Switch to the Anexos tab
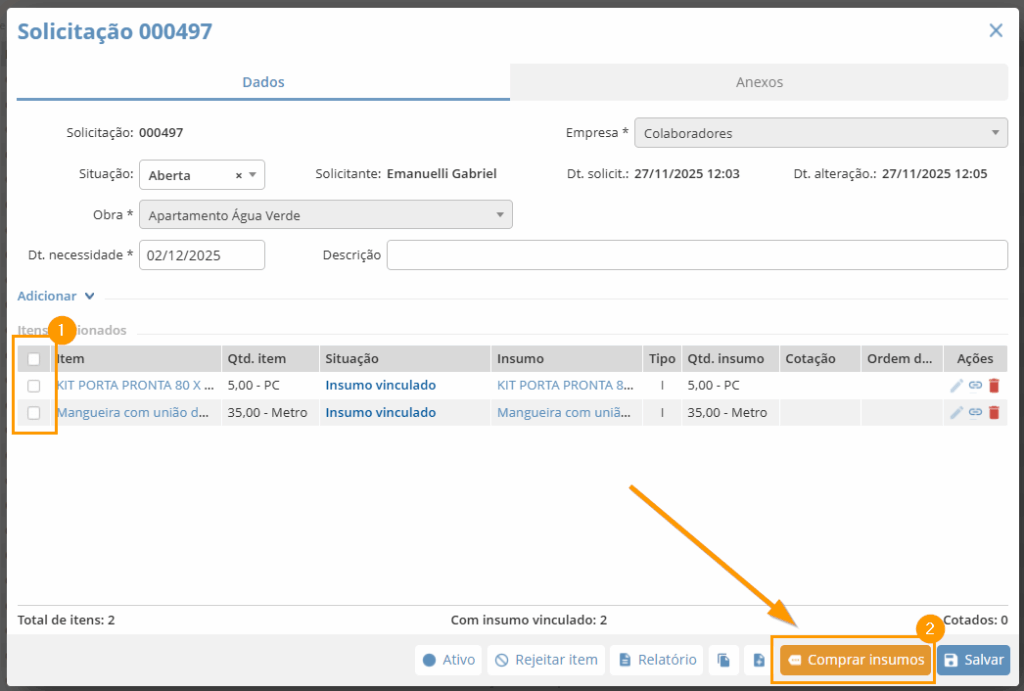1024x691 pixels. pos(759,82)
